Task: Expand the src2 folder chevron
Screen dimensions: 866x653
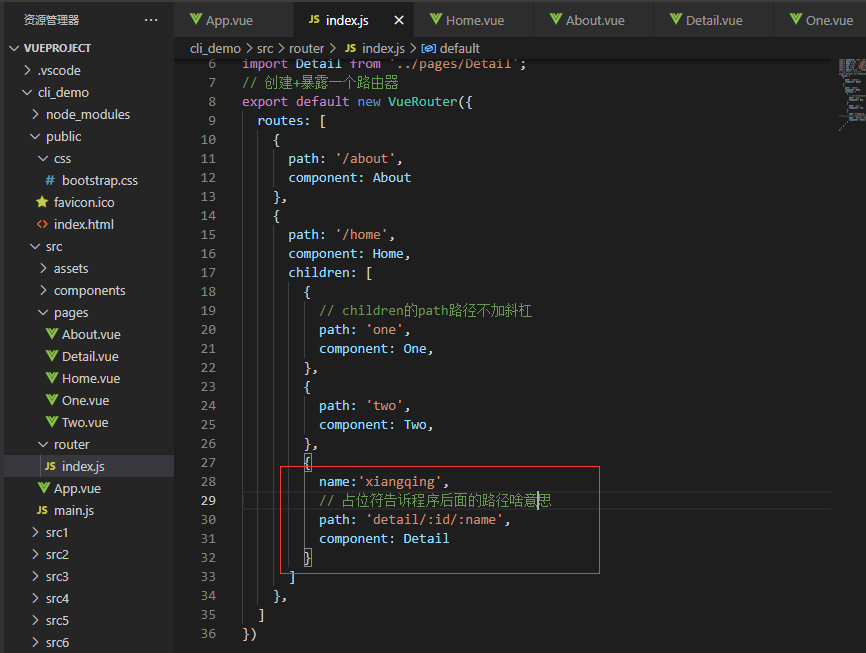Action: click(x=36, y=555)
